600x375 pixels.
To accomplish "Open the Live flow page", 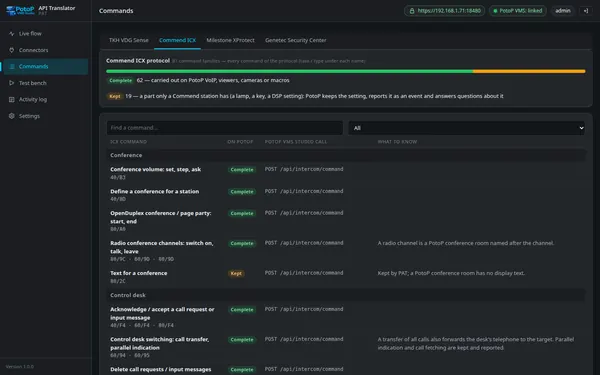I will 46,34.
